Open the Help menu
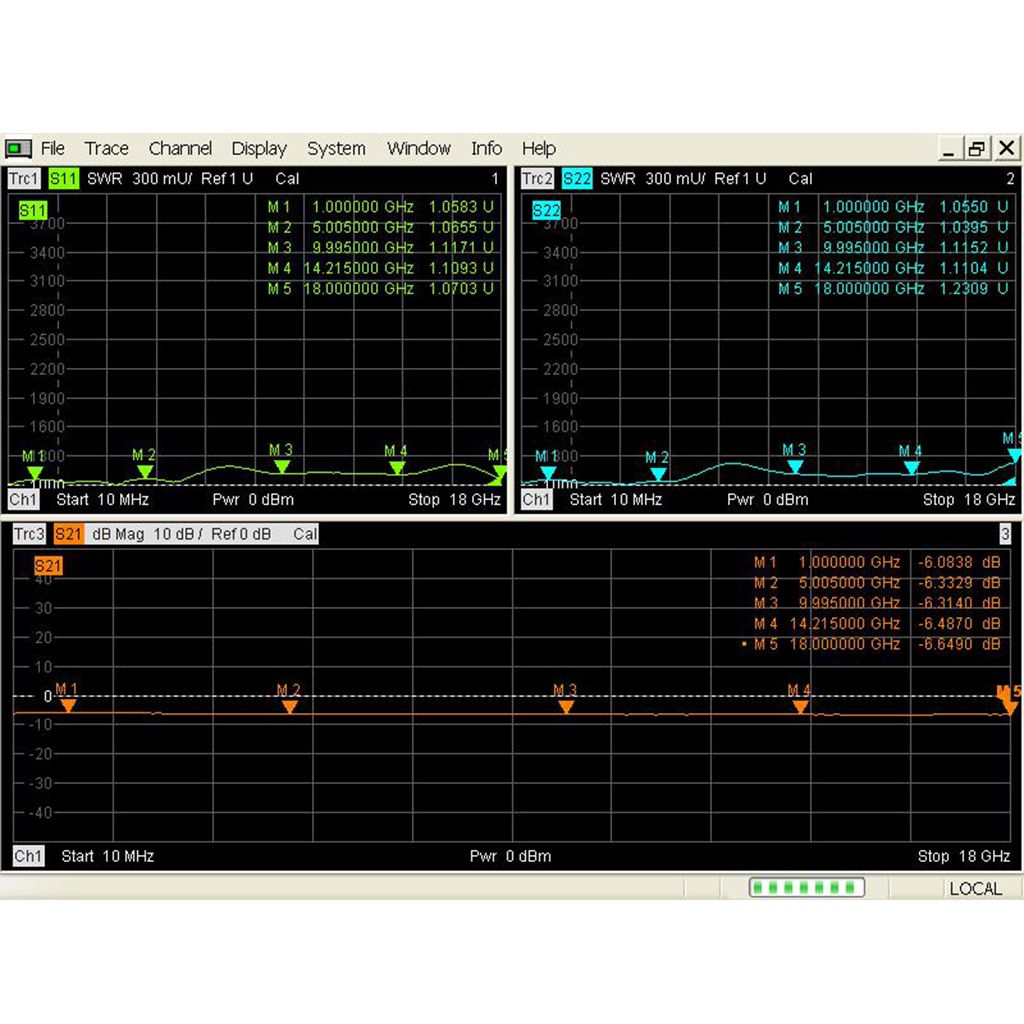 (x=539, y=148)
